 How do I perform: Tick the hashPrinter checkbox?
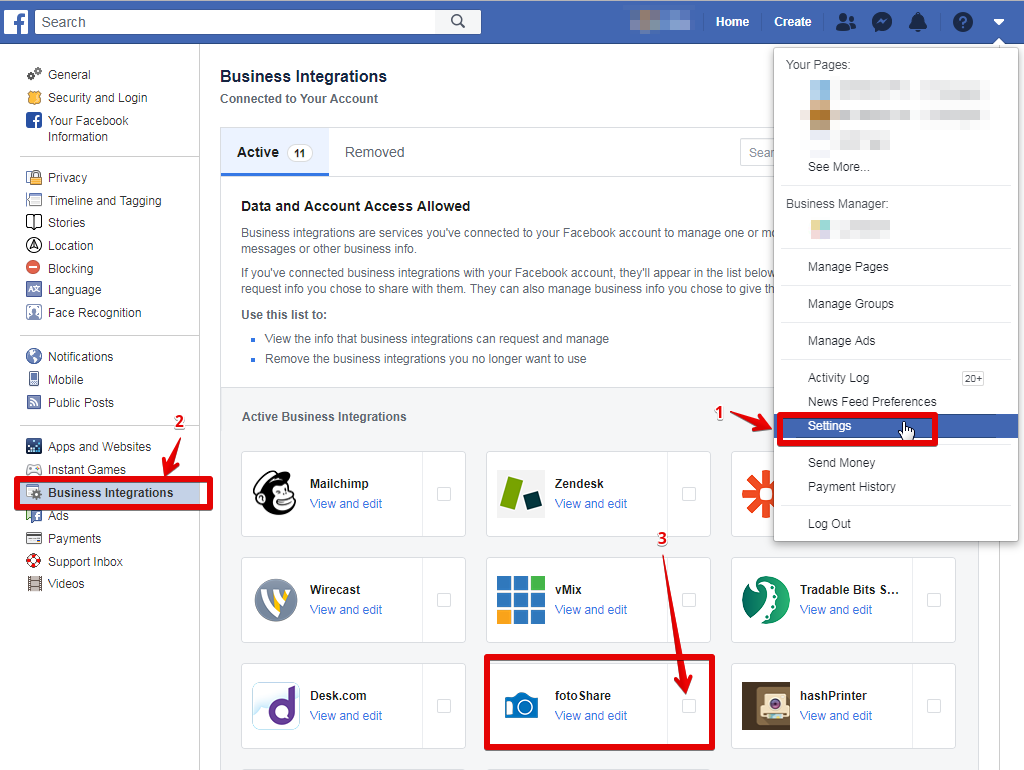tap(934, 706)
